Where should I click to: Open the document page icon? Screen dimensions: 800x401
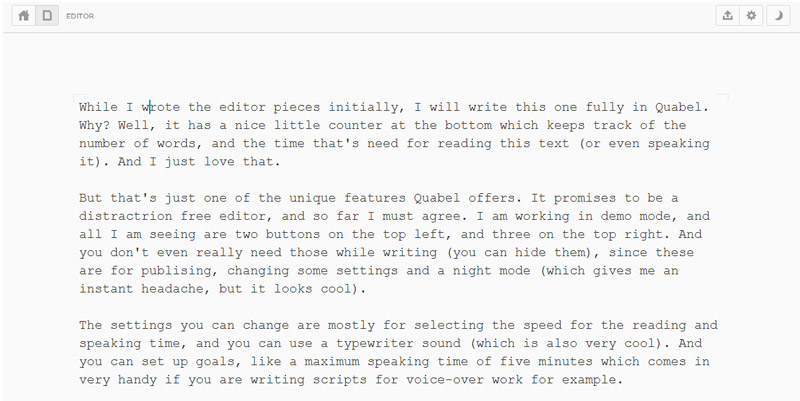[46, 16]
